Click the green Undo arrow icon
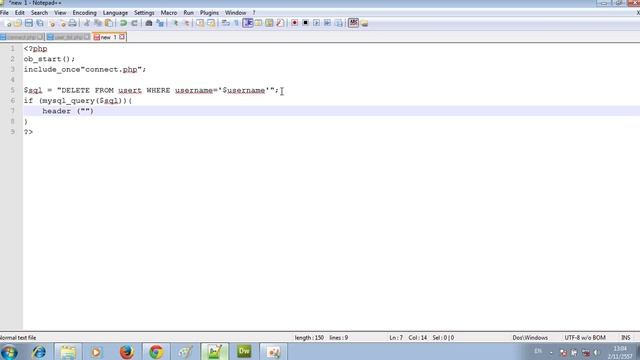The width and height of the screenshot is (640, 360). [123, 23]
